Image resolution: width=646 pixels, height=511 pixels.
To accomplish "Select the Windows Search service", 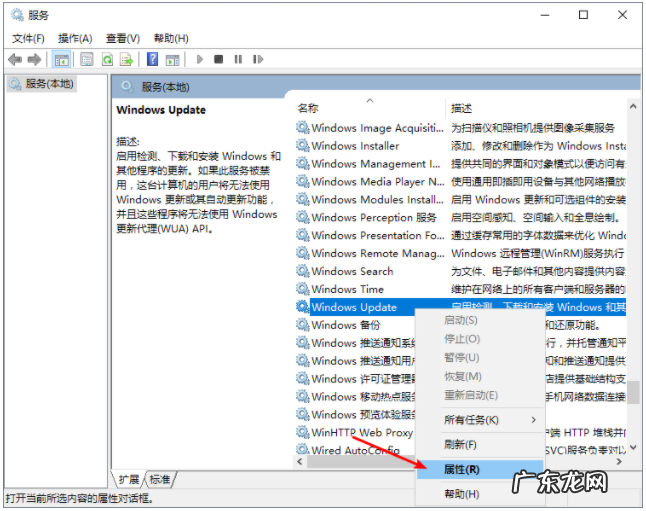I will (353, 271).
